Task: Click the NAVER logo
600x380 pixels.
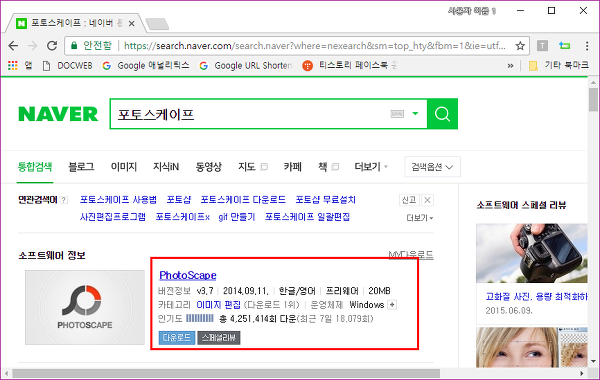Action: pyautogui.click(x=58, y=114)
